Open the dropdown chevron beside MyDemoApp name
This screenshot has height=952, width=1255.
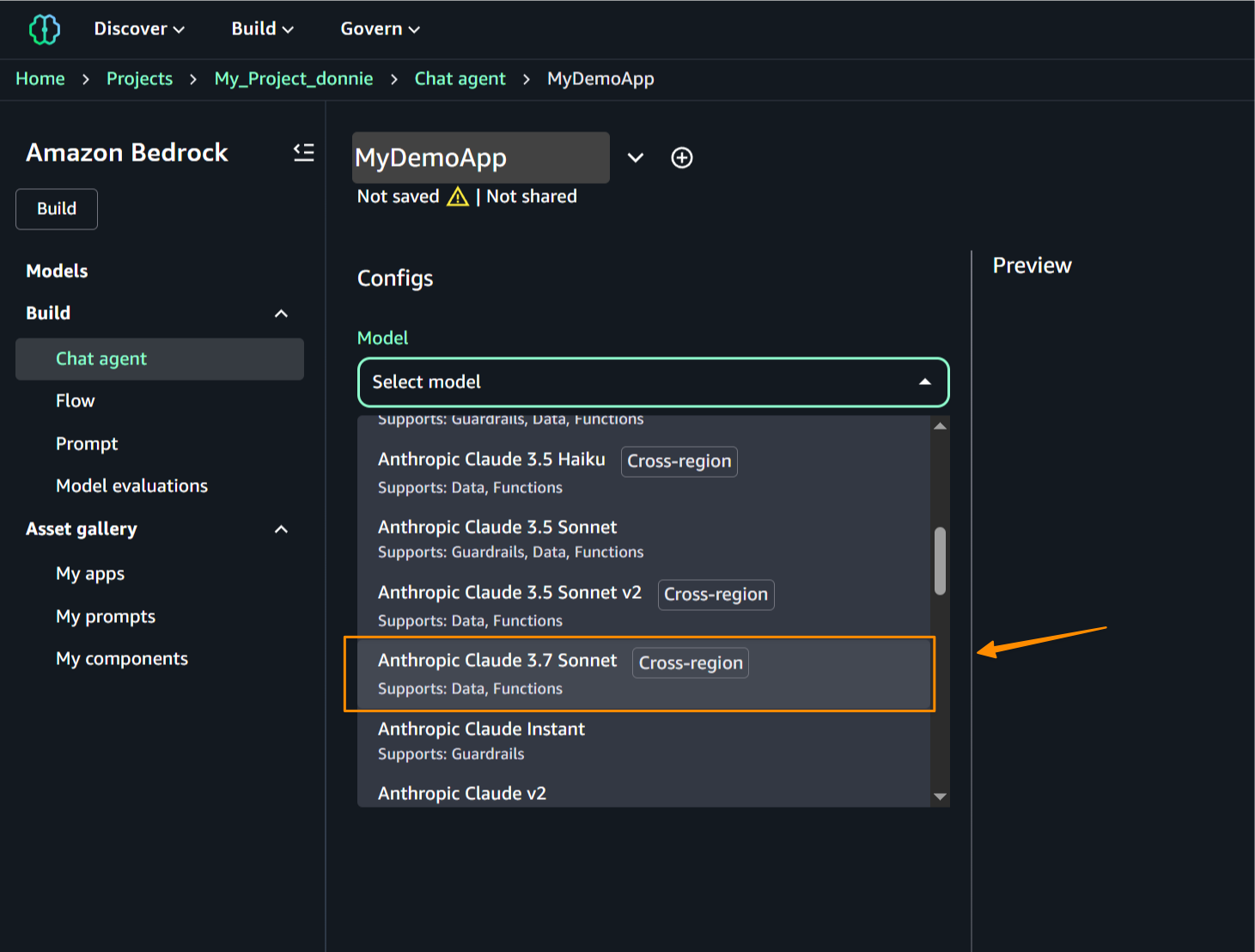tap(635, 158)
